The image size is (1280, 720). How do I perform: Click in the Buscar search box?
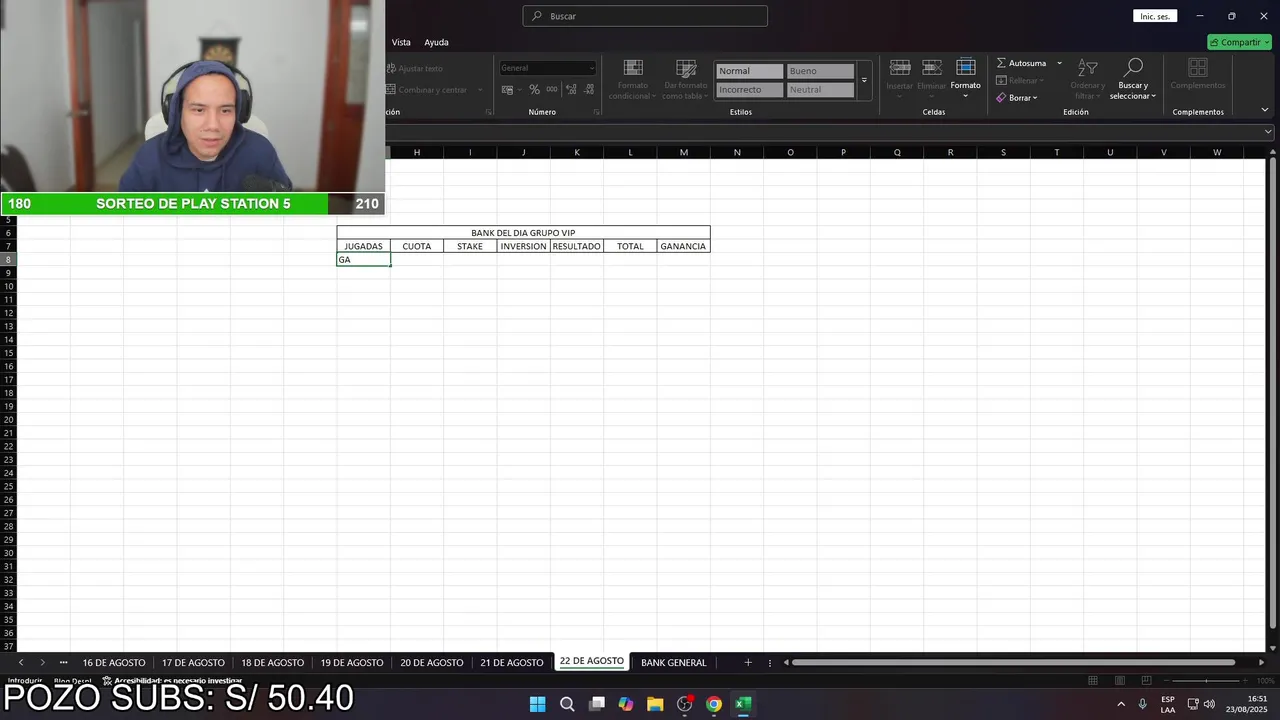645,16
